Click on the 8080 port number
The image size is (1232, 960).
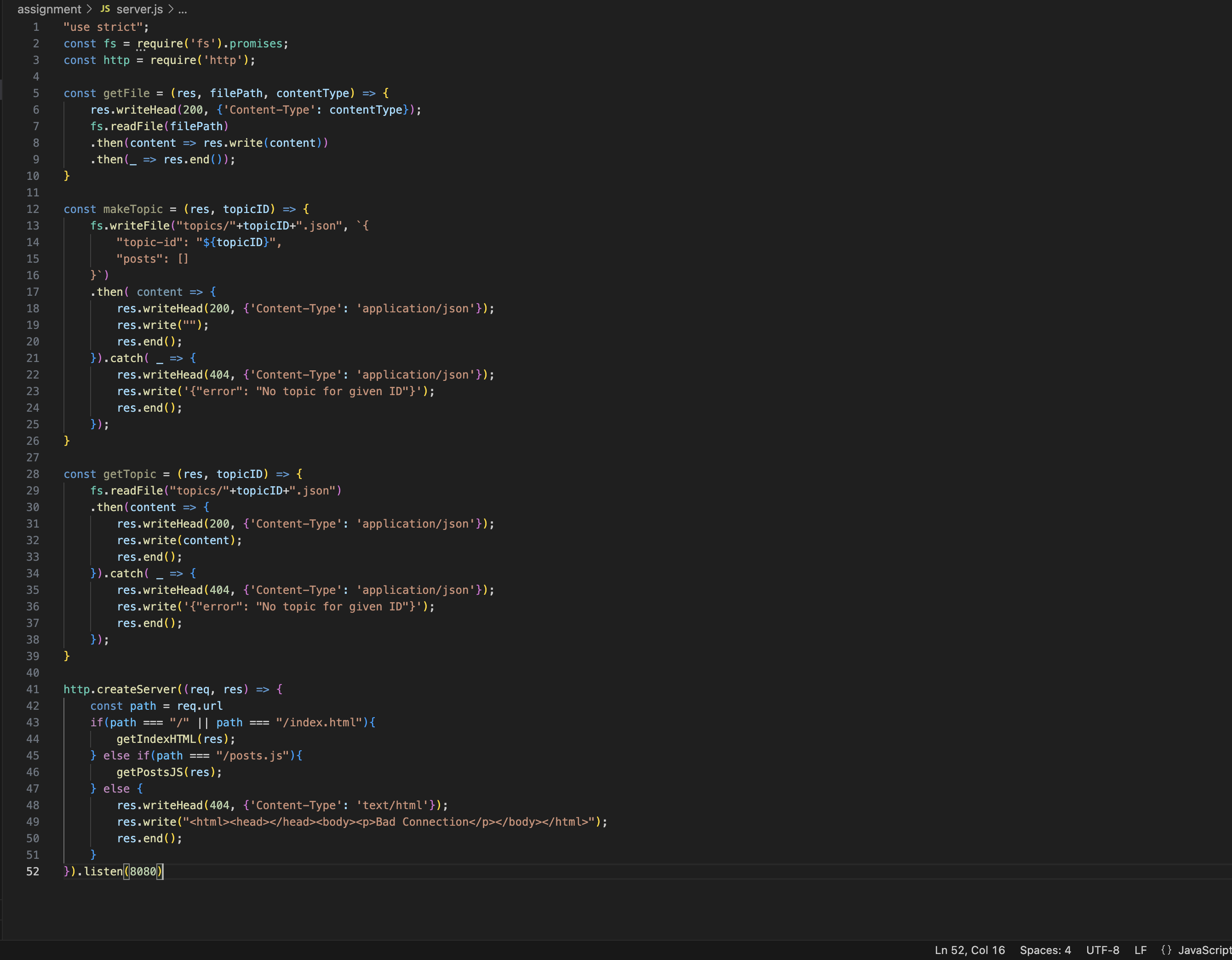(143, 871)
